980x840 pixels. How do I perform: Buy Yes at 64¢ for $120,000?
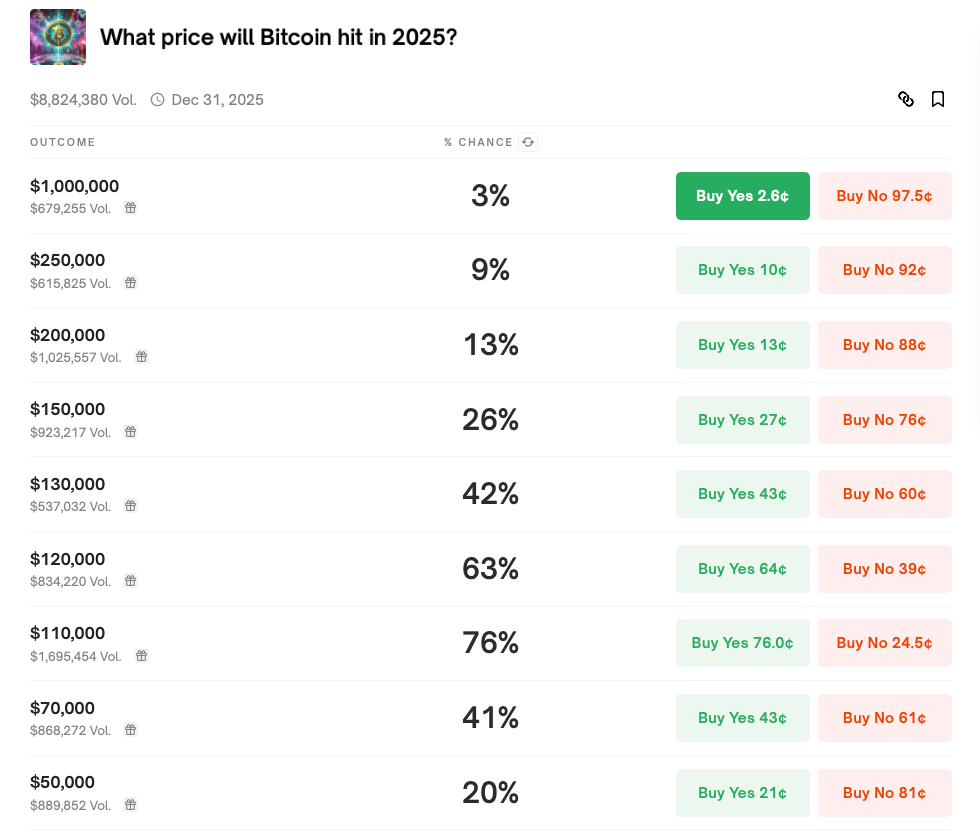(742, 569)
